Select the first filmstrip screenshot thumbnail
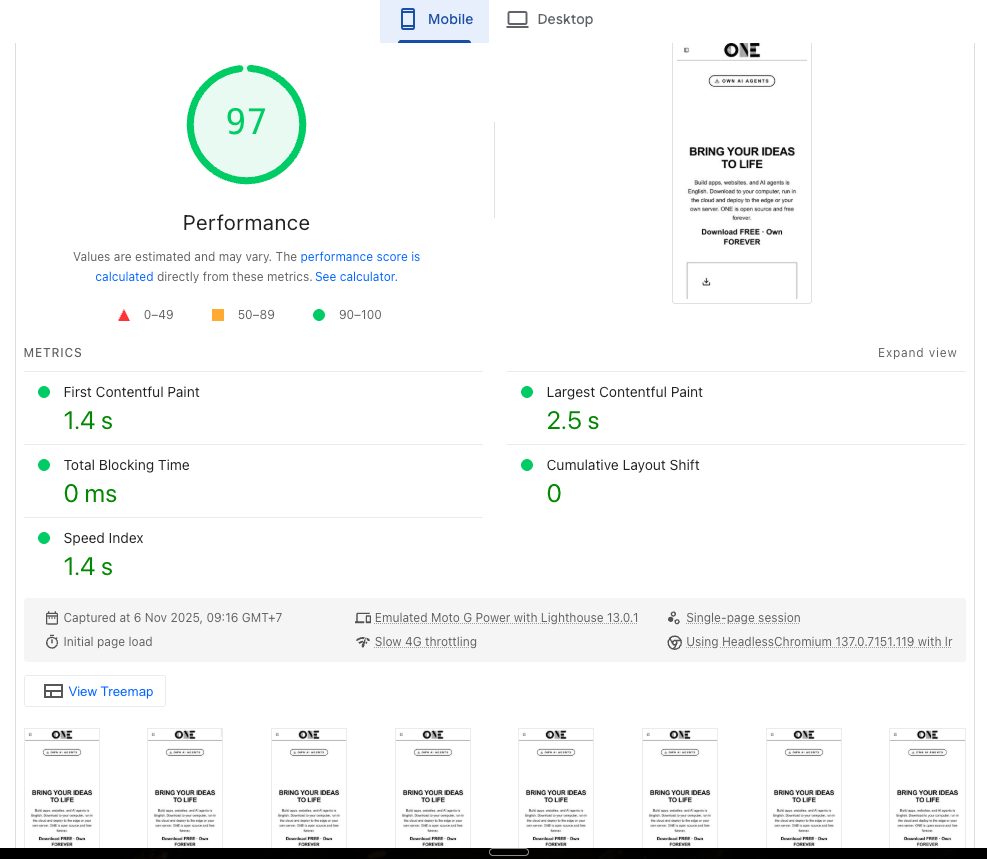The width and height of the screenshot is (987, 859). pos(61,788)
